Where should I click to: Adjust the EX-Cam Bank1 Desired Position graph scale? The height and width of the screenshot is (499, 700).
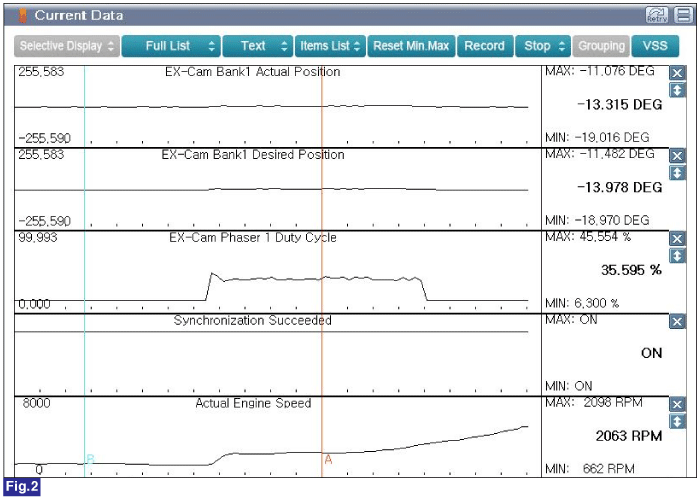click(x=677, y=173)
